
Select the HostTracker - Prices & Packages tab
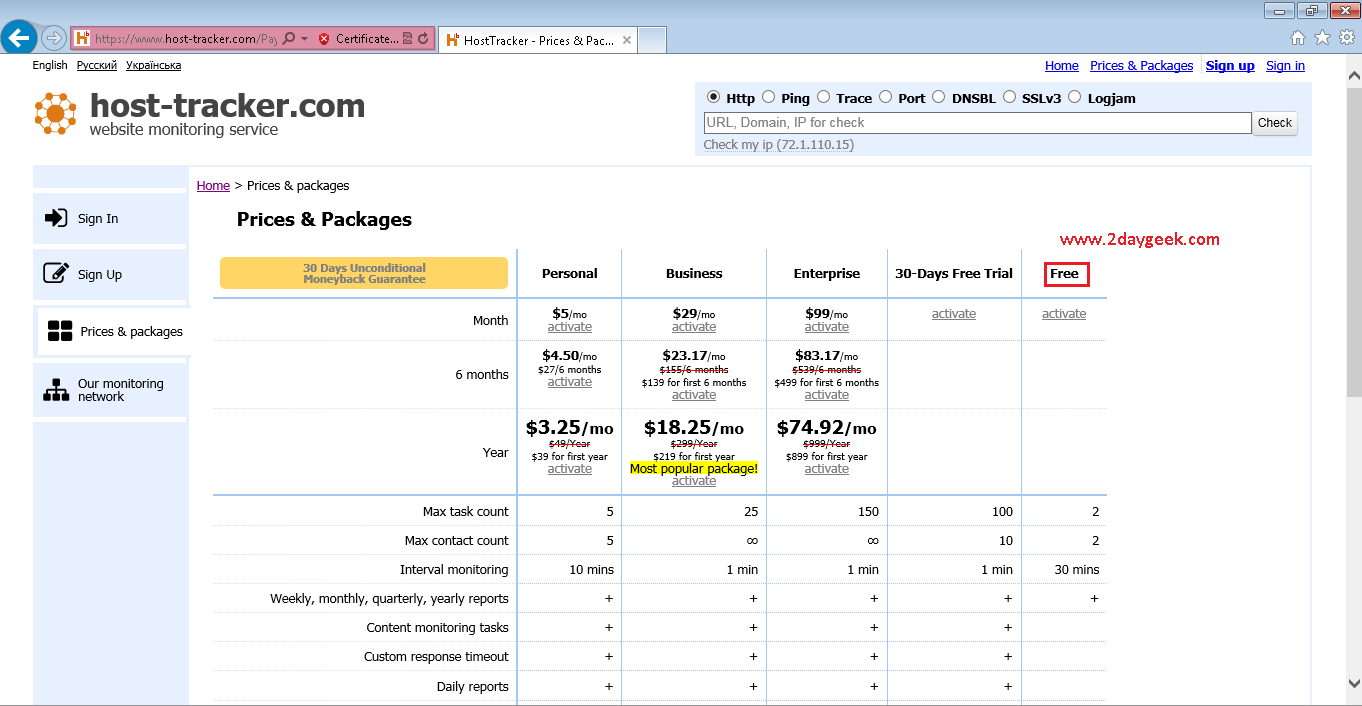click(x=538, y=40)
